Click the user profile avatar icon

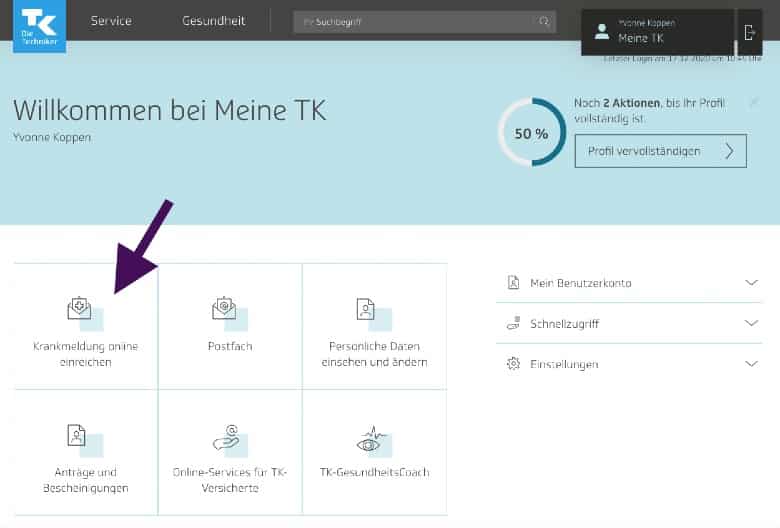coord(602,32)
